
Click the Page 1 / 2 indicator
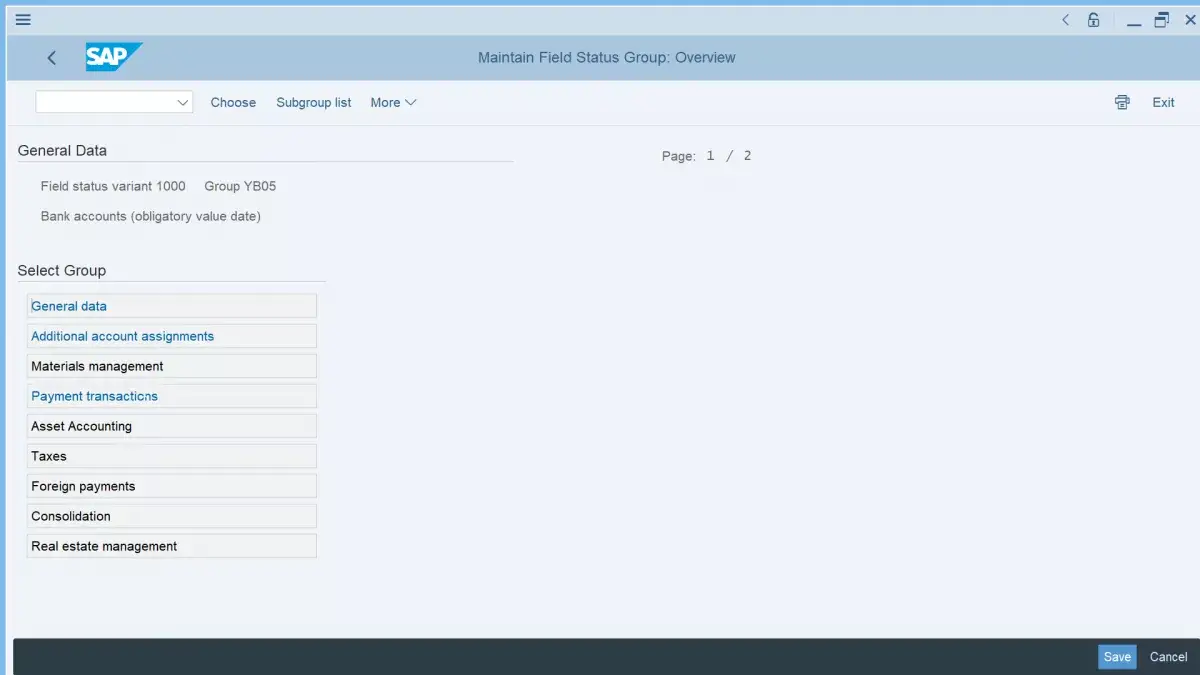click(x=706, y=156)
